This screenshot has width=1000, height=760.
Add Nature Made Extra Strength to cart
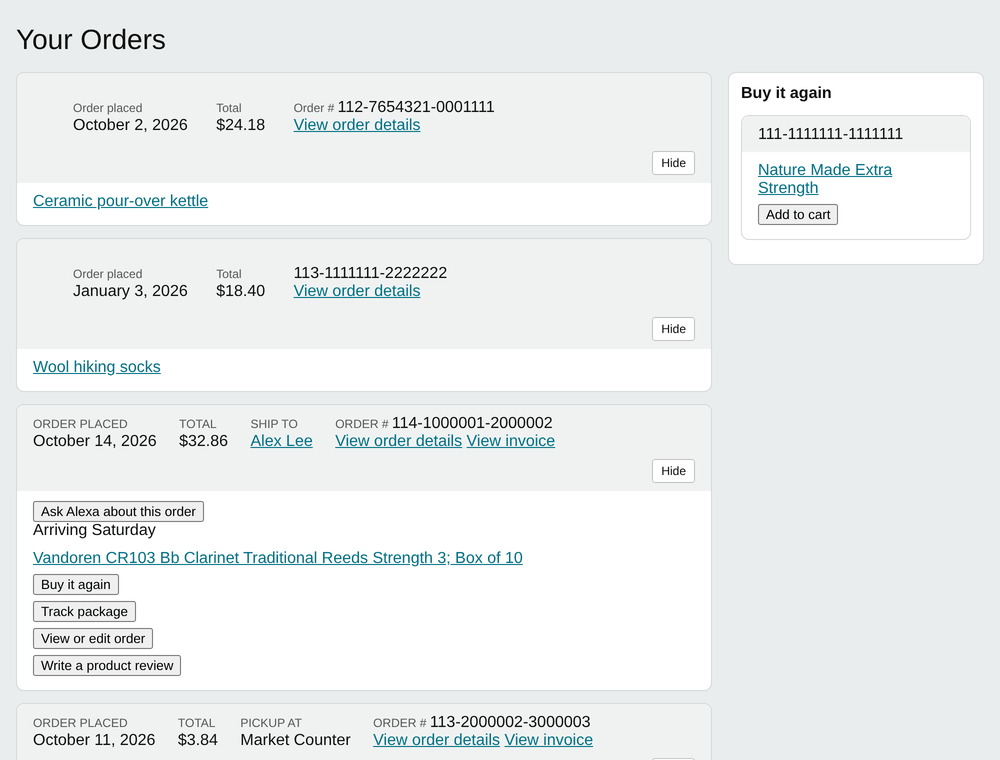coord(798,215)
